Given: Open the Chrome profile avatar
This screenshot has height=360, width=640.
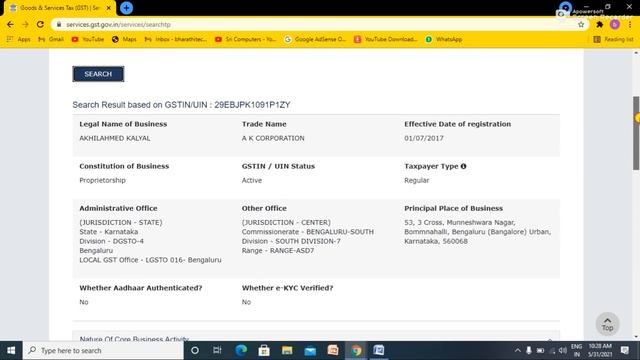Looking at the screenshot, I should (615, 24).
